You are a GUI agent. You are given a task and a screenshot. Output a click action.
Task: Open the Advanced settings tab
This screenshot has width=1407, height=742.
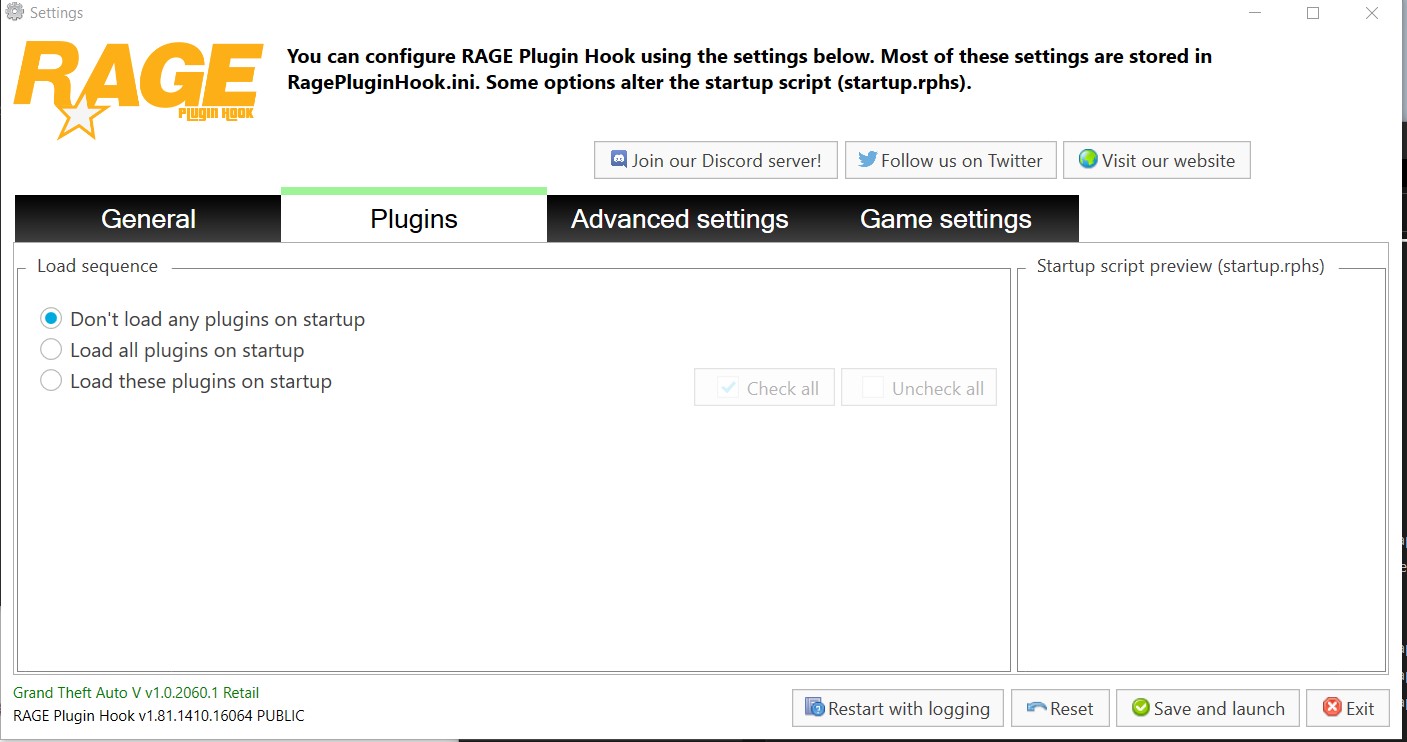click(679, 219)
